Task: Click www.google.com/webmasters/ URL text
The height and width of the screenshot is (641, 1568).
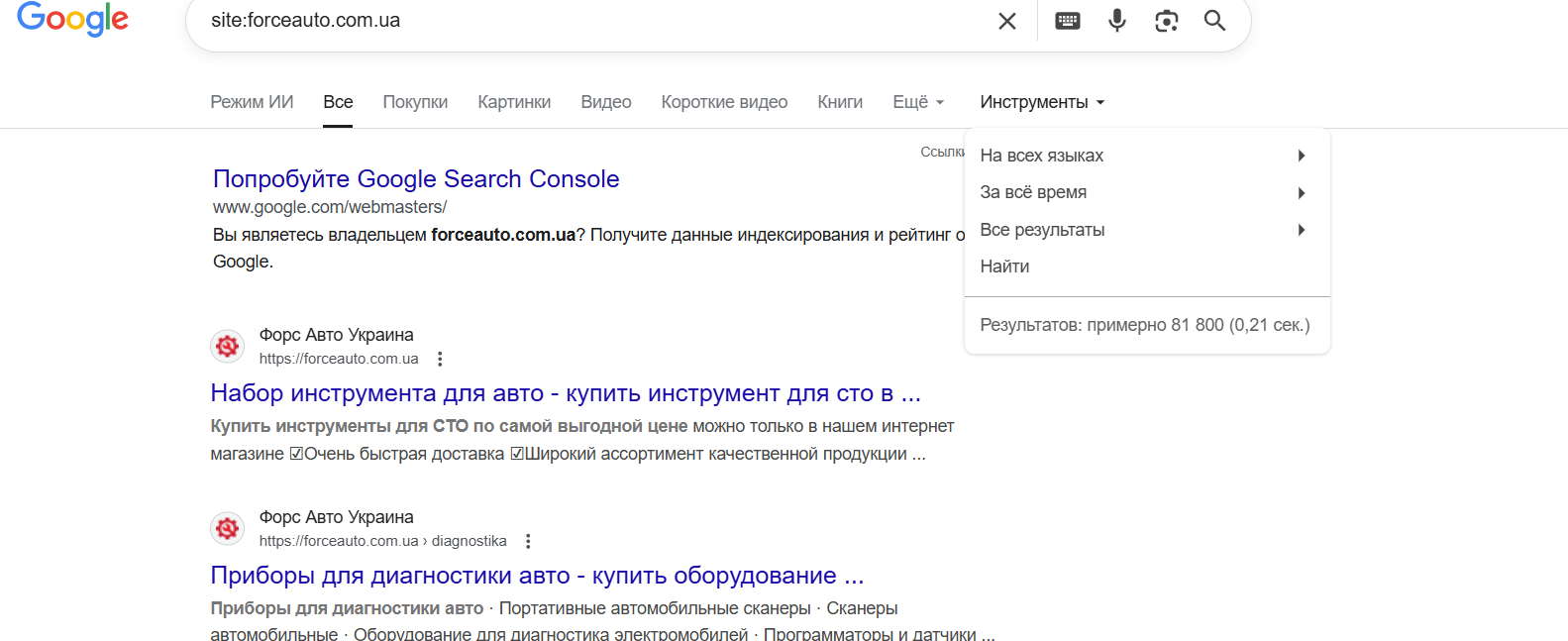Action: tap(330, 207)
